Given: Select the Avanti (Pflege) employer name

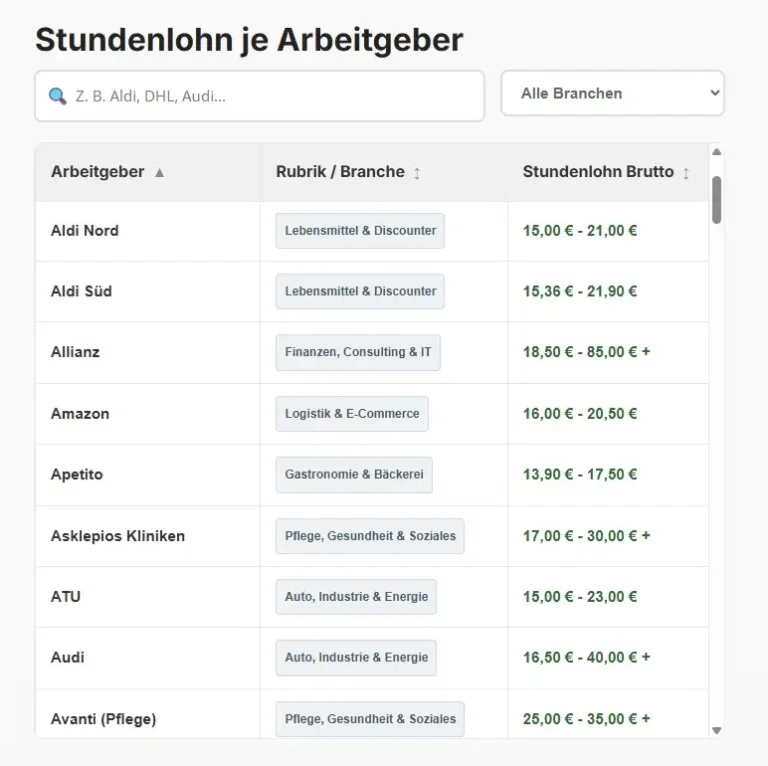Looking at the screenshot, I should point(104,719).
